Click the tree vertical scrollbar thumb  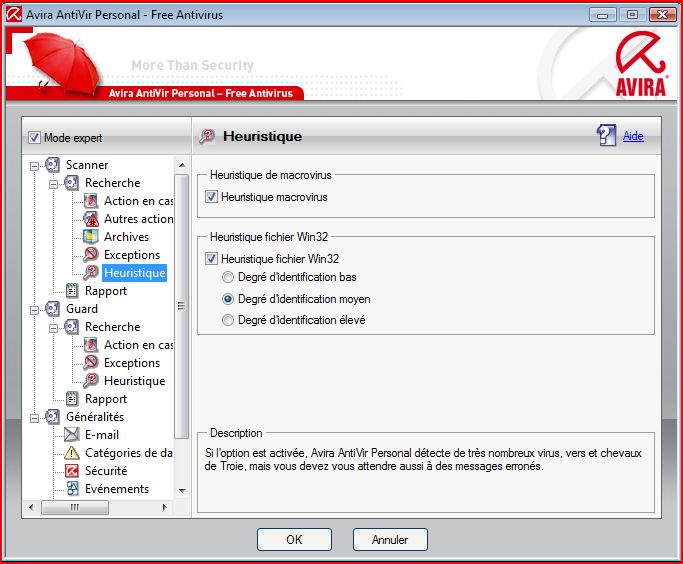[x=182, y=306]
